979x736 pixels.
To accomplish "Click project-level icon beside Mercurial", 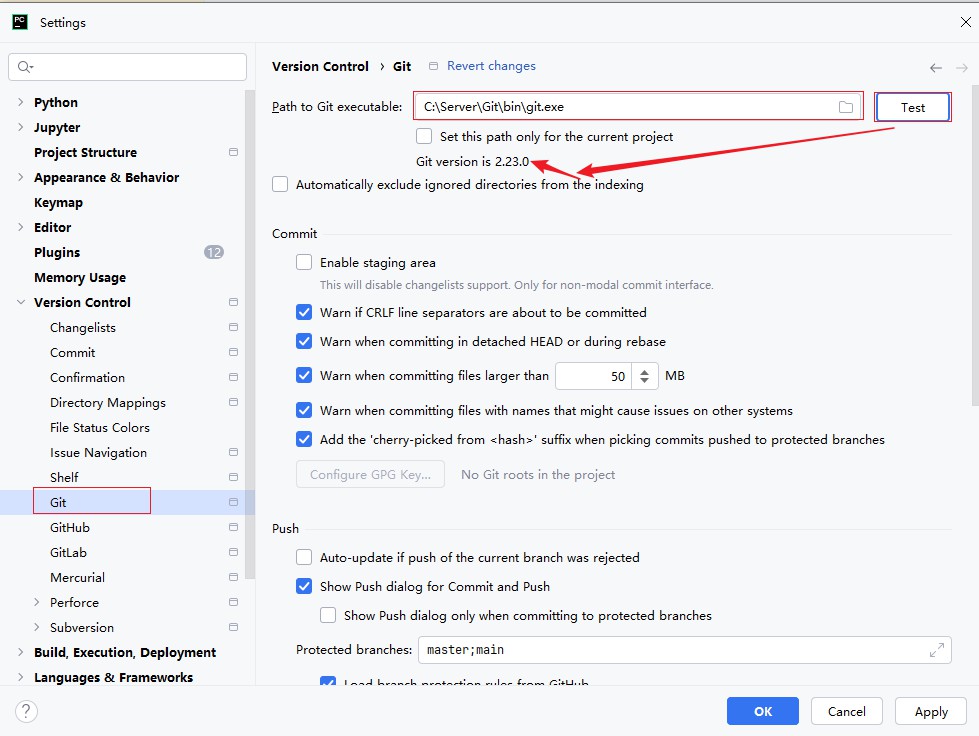I will (x=234, y=577).
